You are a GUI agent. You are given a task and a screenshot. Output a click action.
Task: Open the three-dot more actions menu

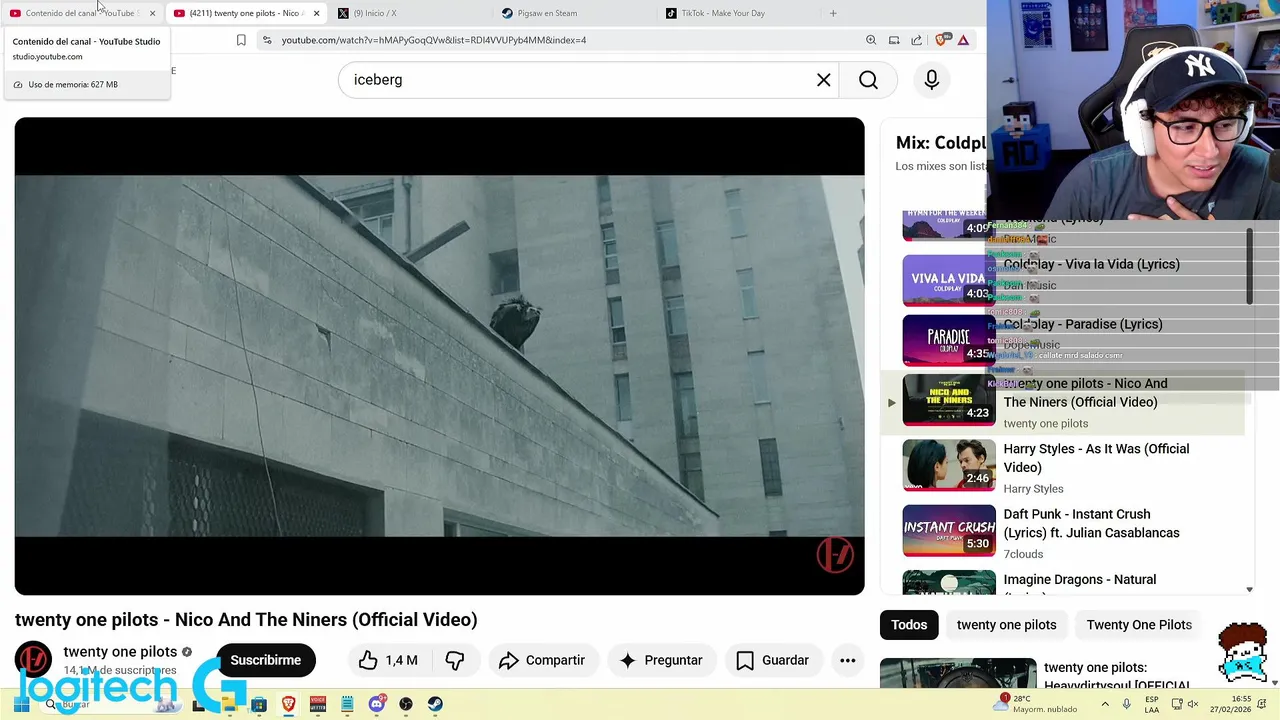coord(847,660)
